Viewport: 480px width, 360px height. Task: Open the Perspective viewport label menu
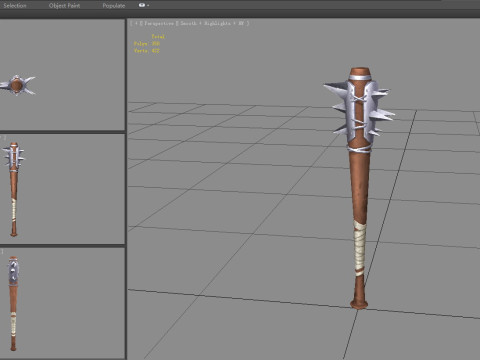[x=160, y=23]
